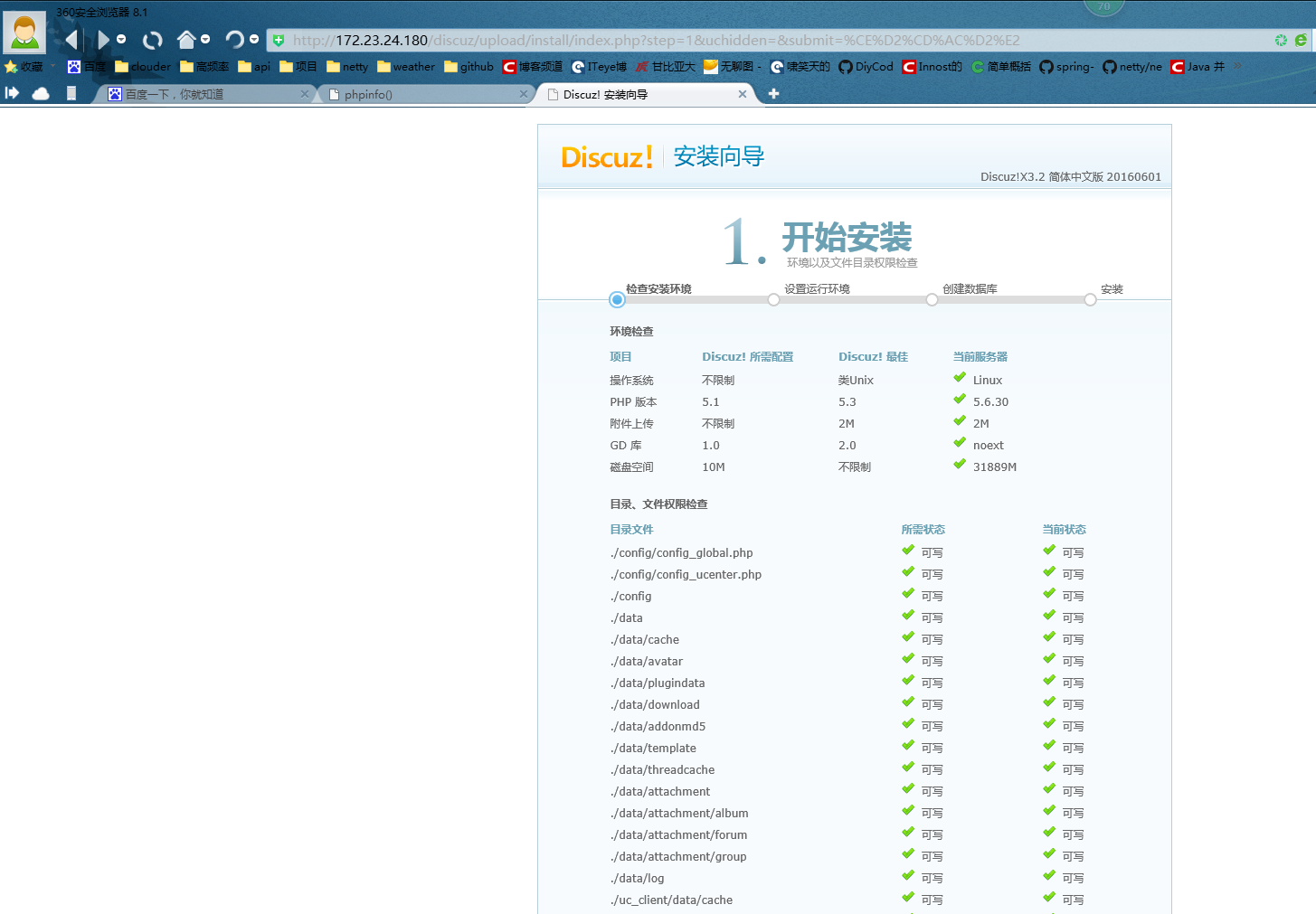Click the Discuz!X3.2 简体中文版 20160601 text
The image size is (1316, 914).
[x=1071, y=176]
